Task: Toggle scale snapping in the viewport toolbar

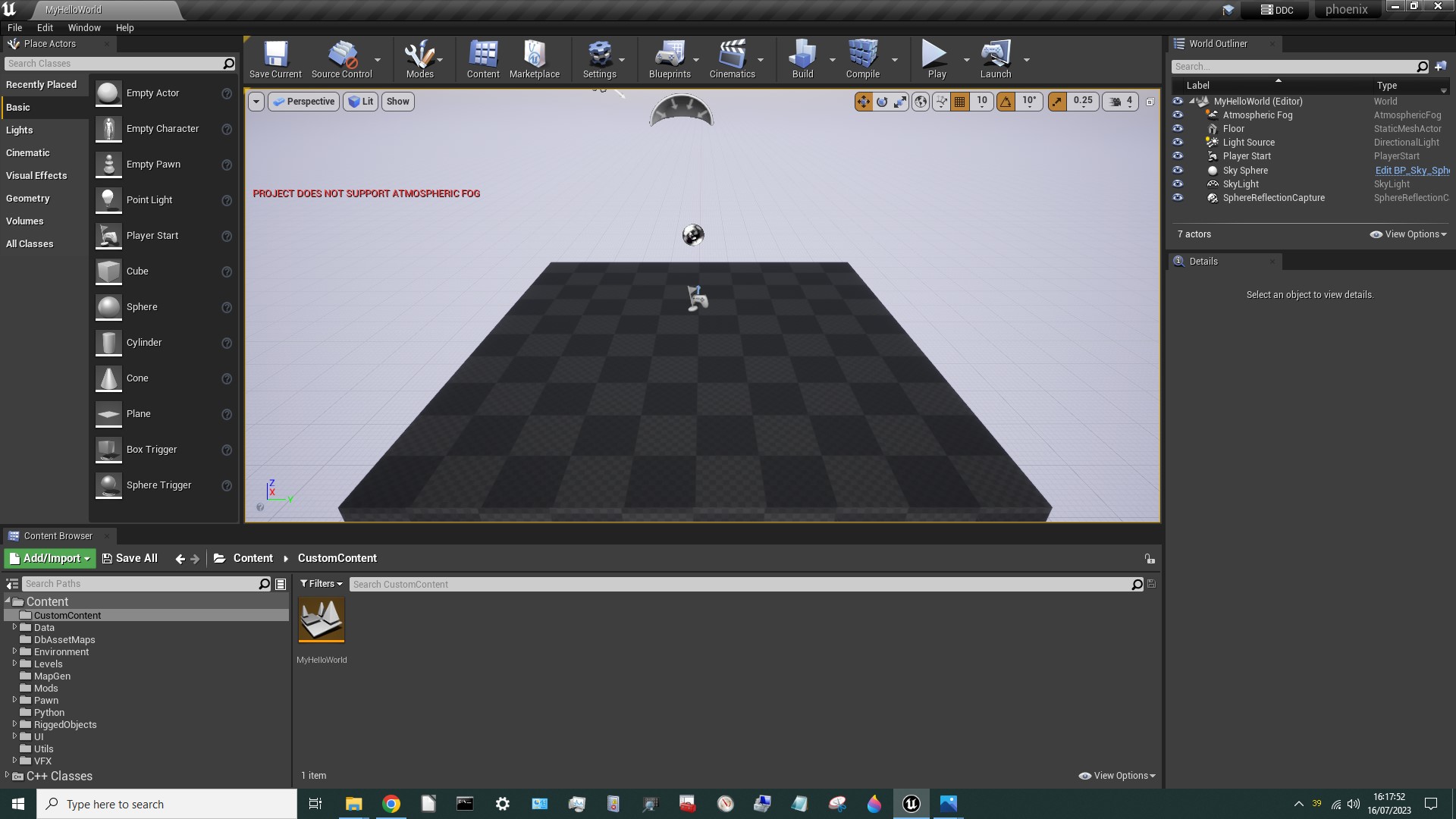Action: [1057, 102]
